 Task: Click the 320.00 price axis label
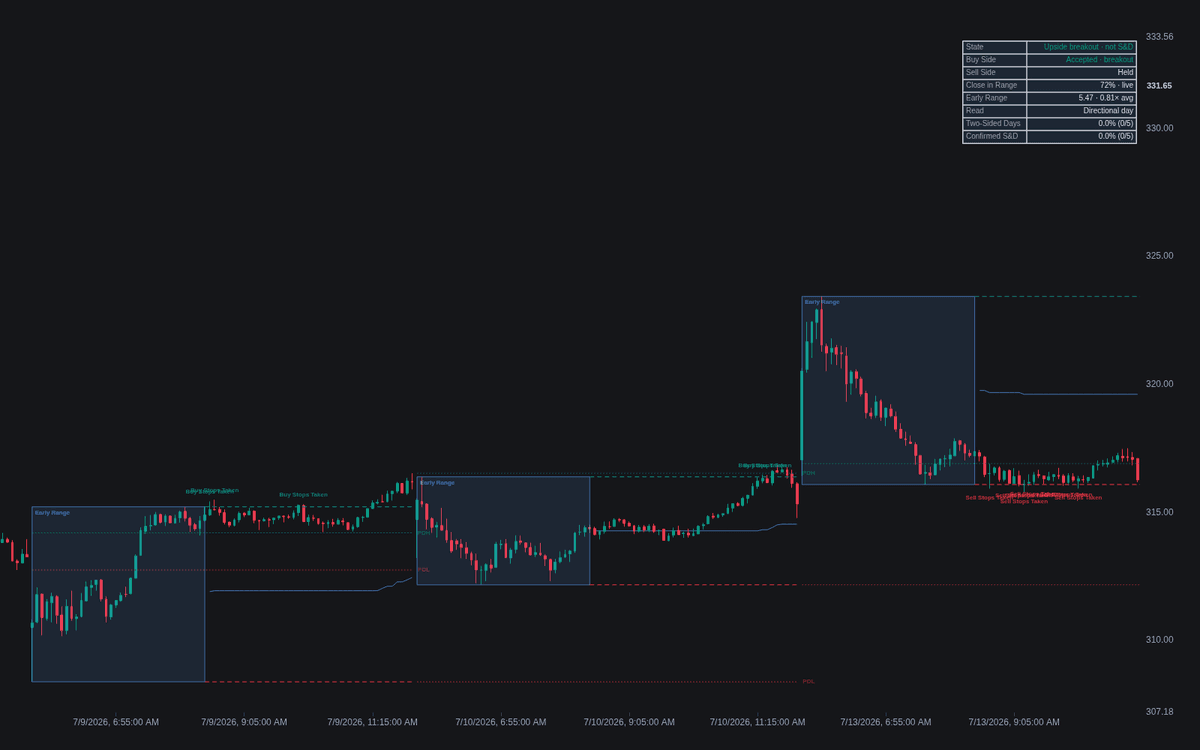[x=1159, y=384]
